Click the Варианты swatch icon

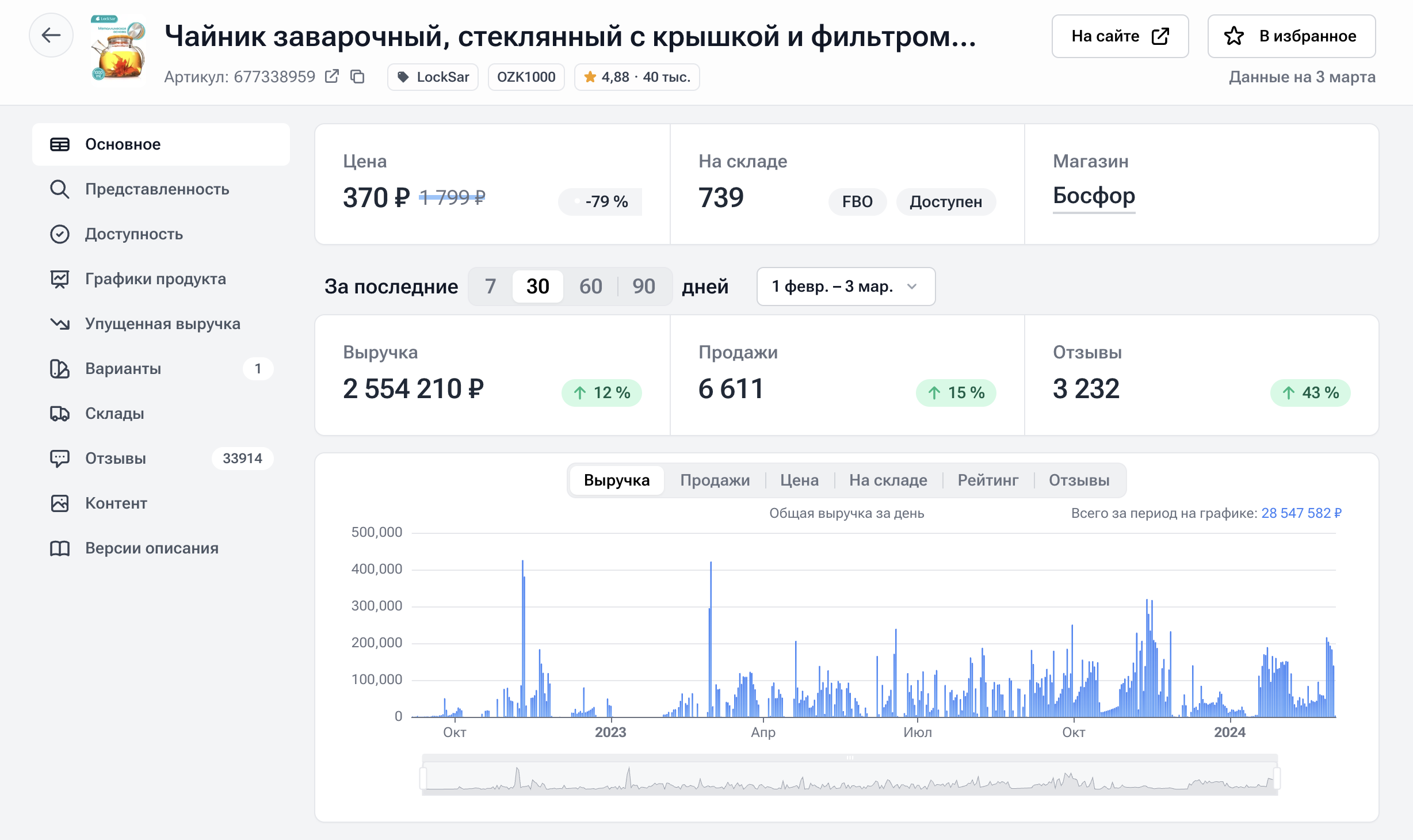pos(60,369)
